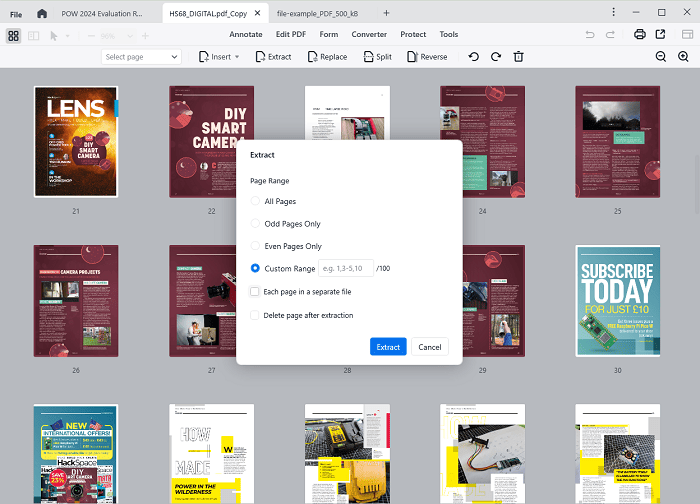
Task: Click the Custom Range input field
Action: [346, 268]
